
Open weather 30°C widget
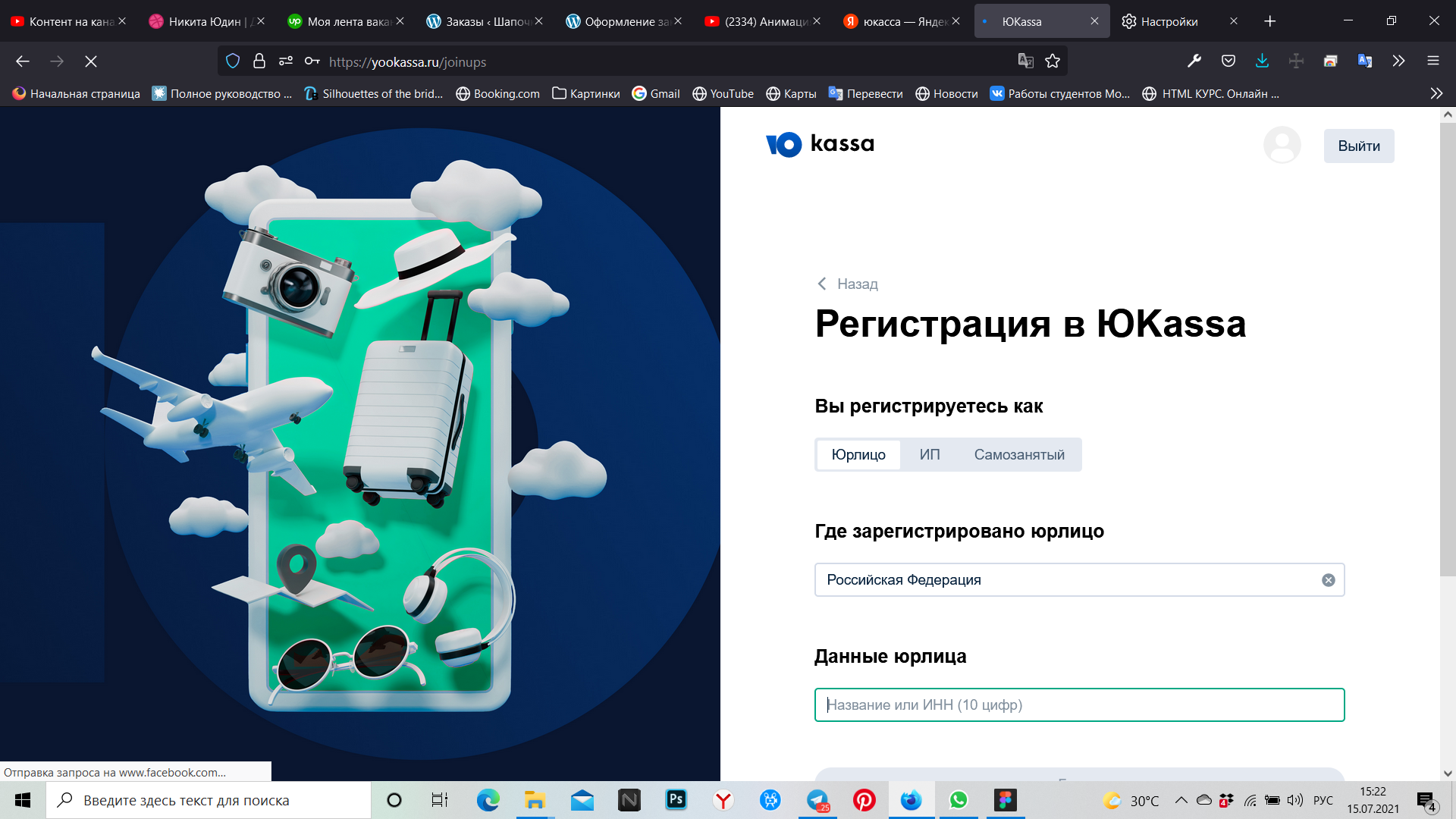pyautogui.click(x=1131, y=800)
